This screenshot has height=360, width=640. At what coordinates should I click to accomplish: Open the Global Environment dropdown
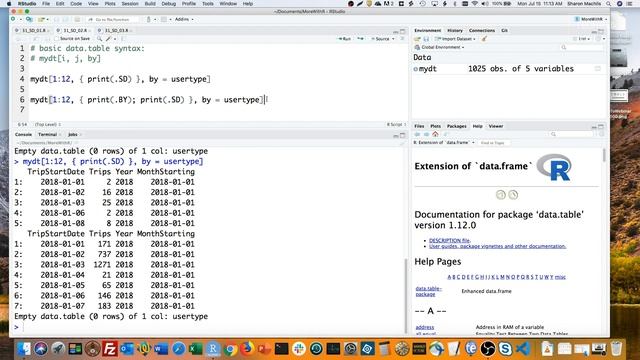click(x=440, y=47)
